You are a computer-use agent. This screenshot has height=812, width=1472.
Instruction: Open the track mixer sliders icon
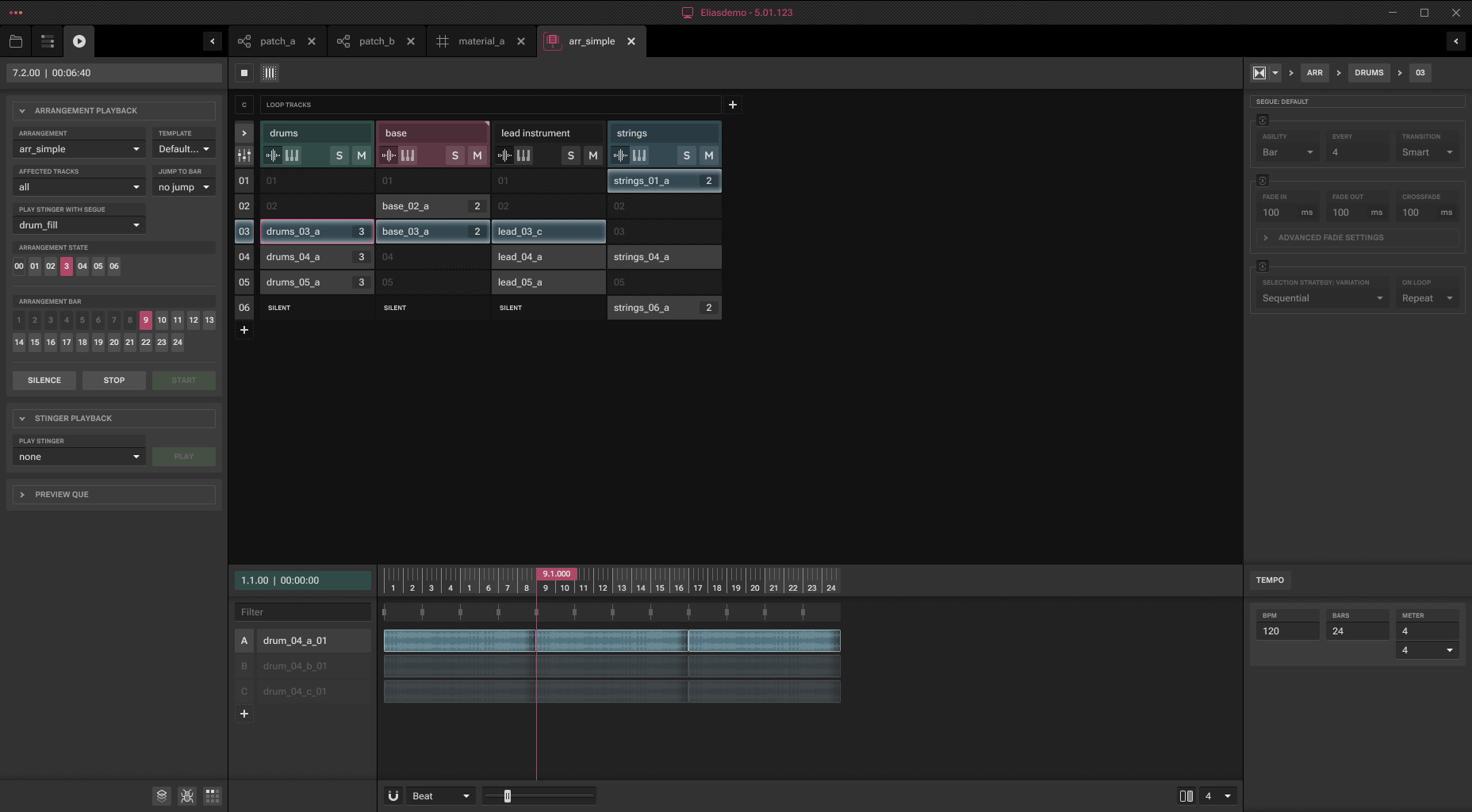point(244,155)
